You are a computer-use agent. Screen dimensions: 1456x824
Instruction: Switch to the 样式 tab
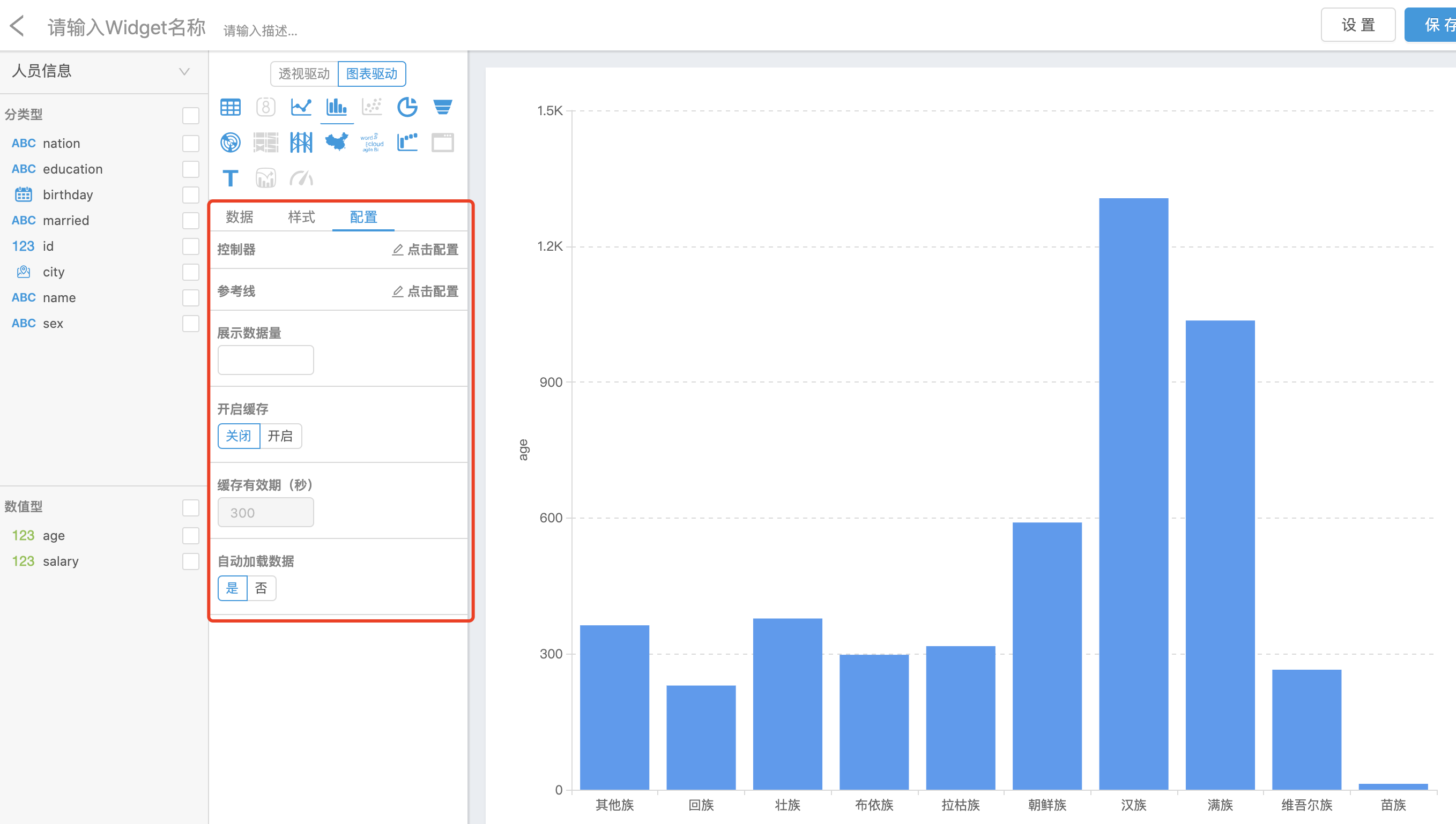301,217
